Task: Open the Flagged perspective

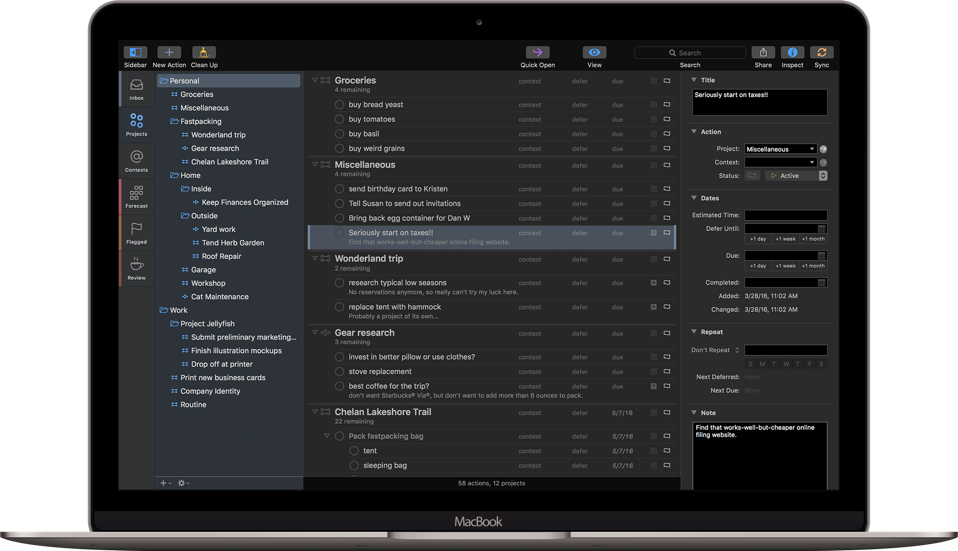Action: (x=136, y=233)
